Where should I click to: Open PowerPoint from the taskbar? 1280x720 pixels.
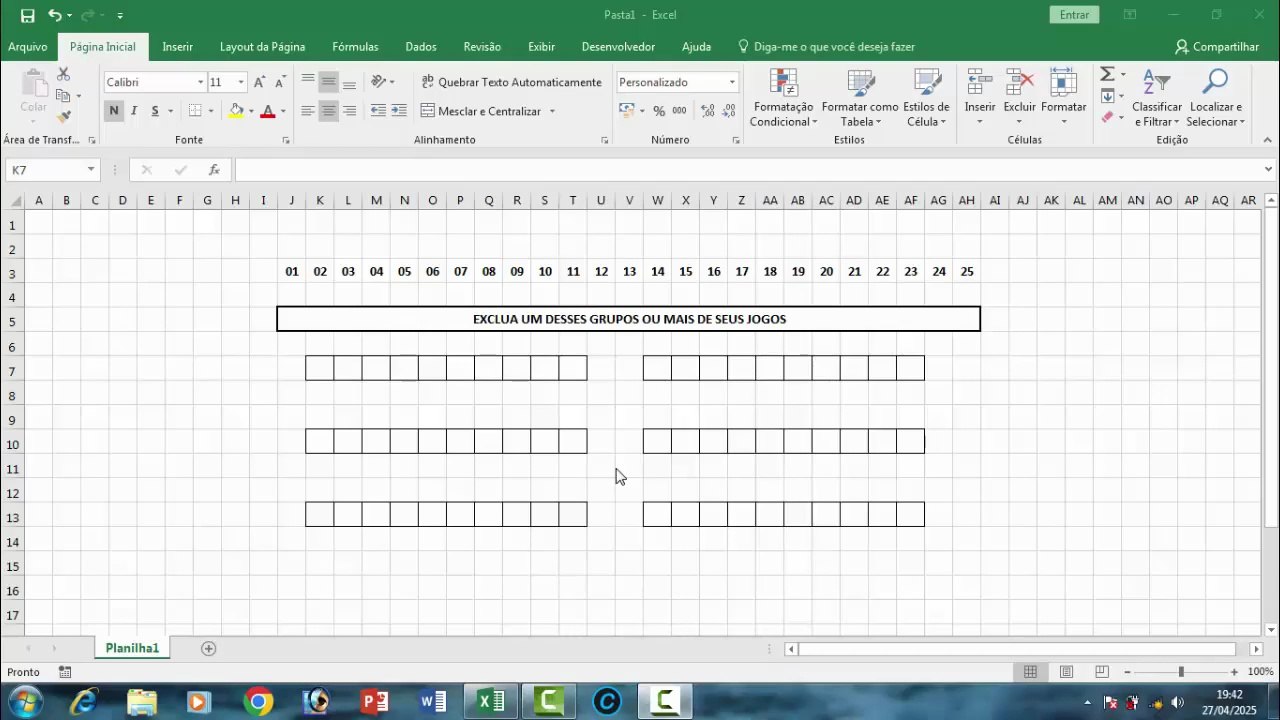(x=375, y=701)
